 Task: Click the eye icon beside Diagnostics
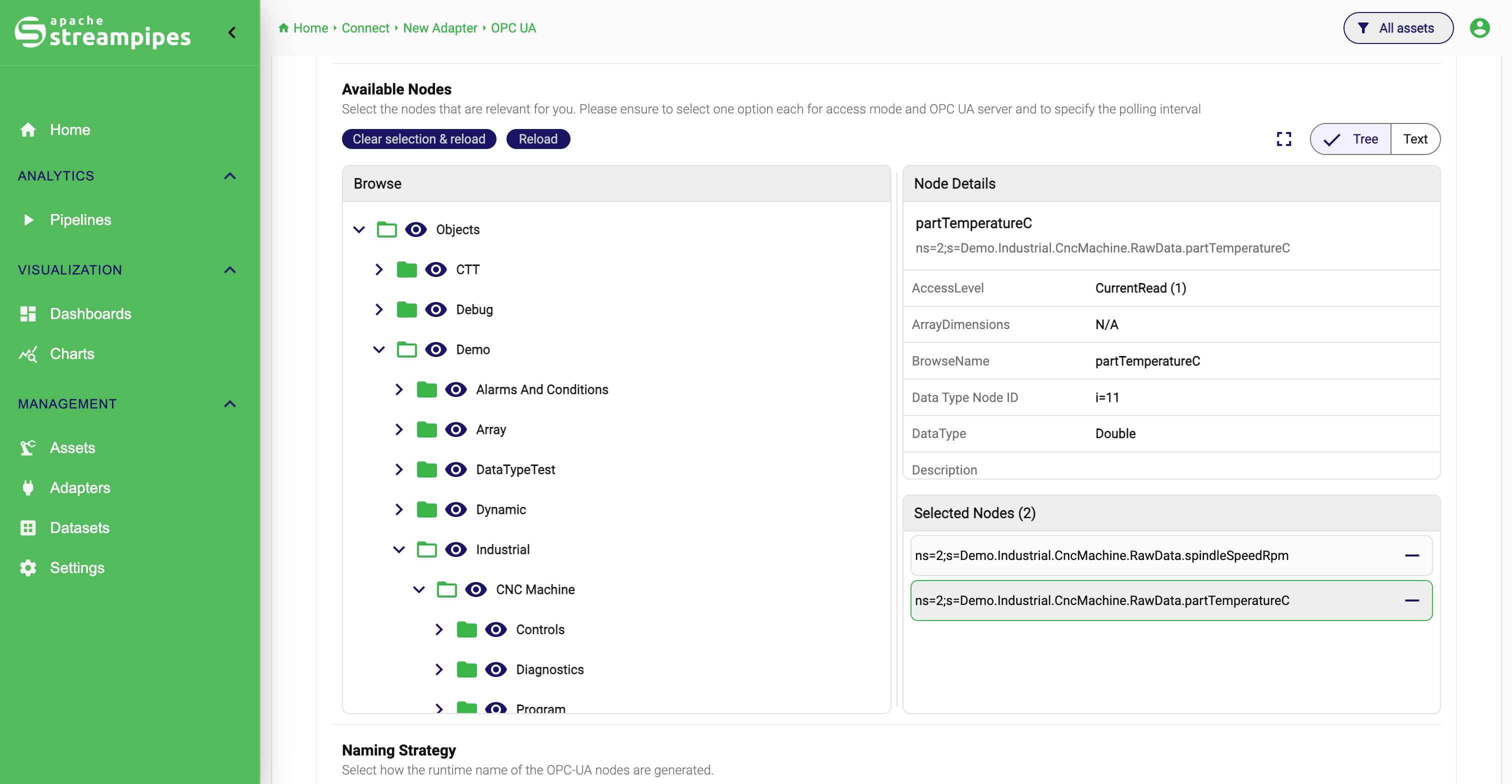[x=495, y=669]
